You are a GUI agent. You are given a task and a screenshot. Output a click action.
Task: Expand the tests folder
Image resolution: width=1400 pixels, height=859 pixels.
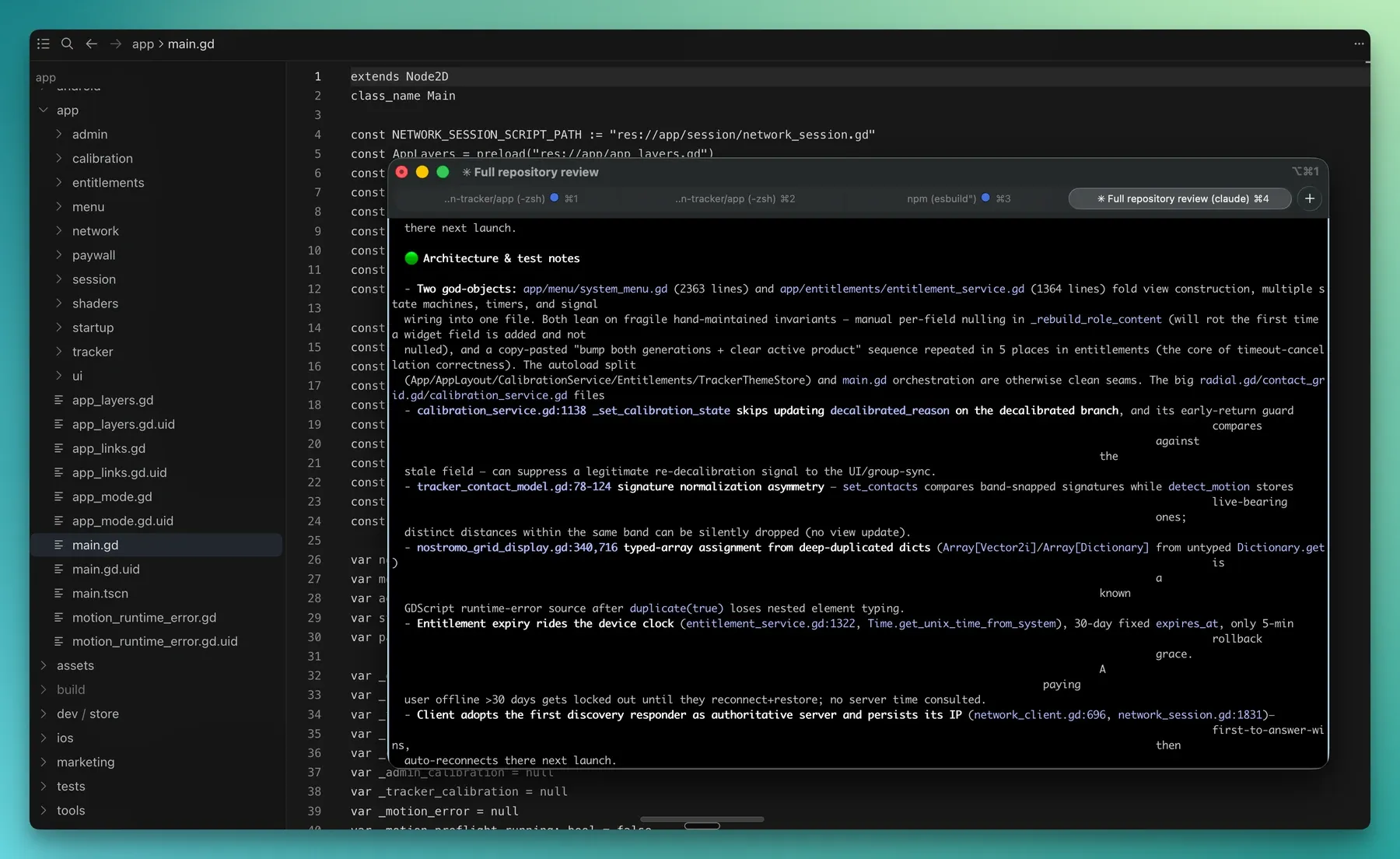click(44, 786)
